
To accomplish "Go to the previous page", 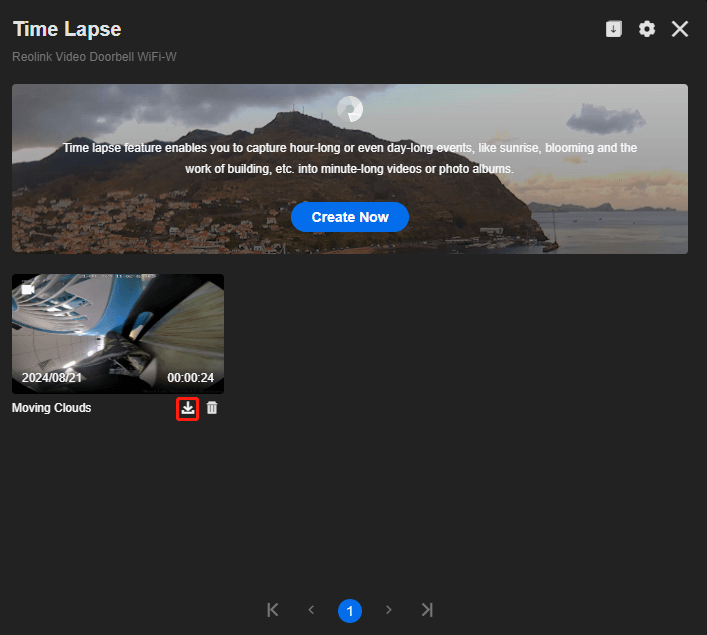I will 311,610.
